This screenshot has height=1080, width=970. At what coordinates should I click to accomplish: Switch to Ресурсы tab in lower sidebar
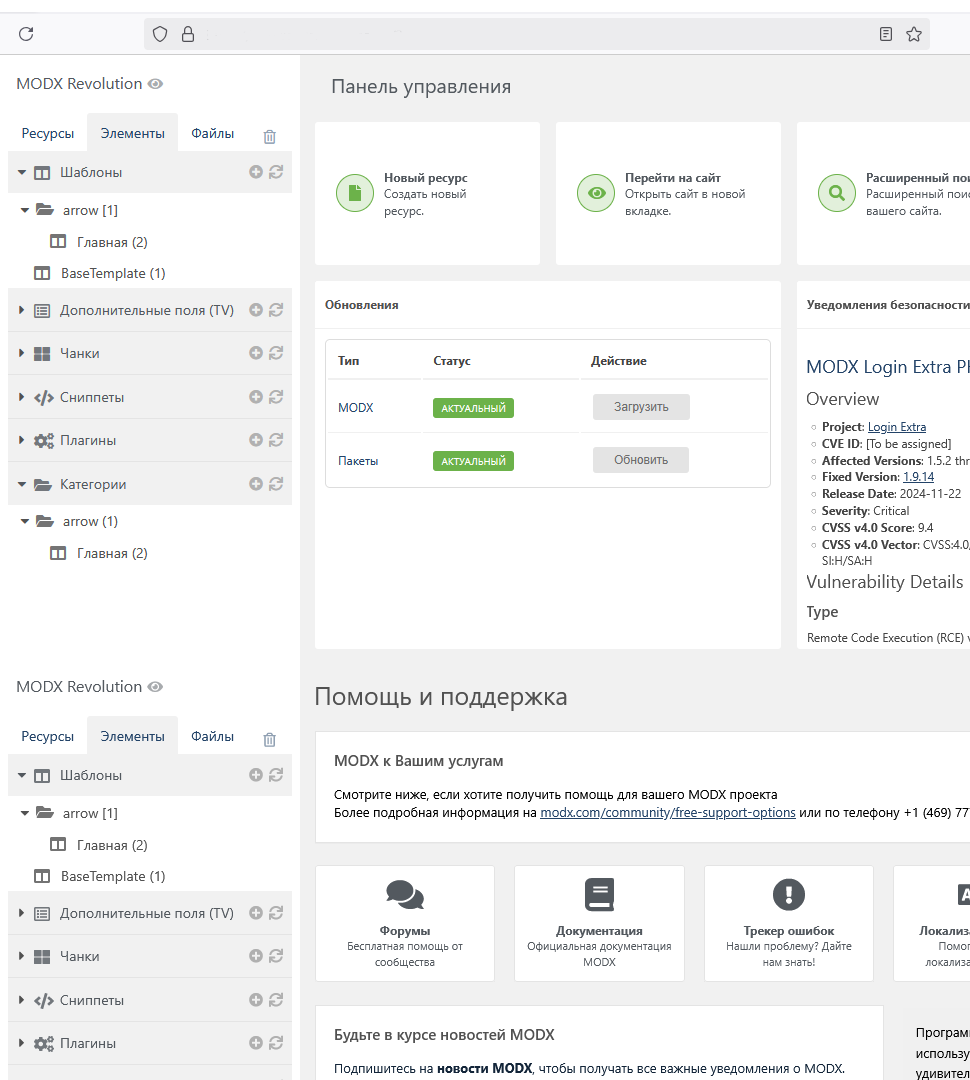point(48,736)
